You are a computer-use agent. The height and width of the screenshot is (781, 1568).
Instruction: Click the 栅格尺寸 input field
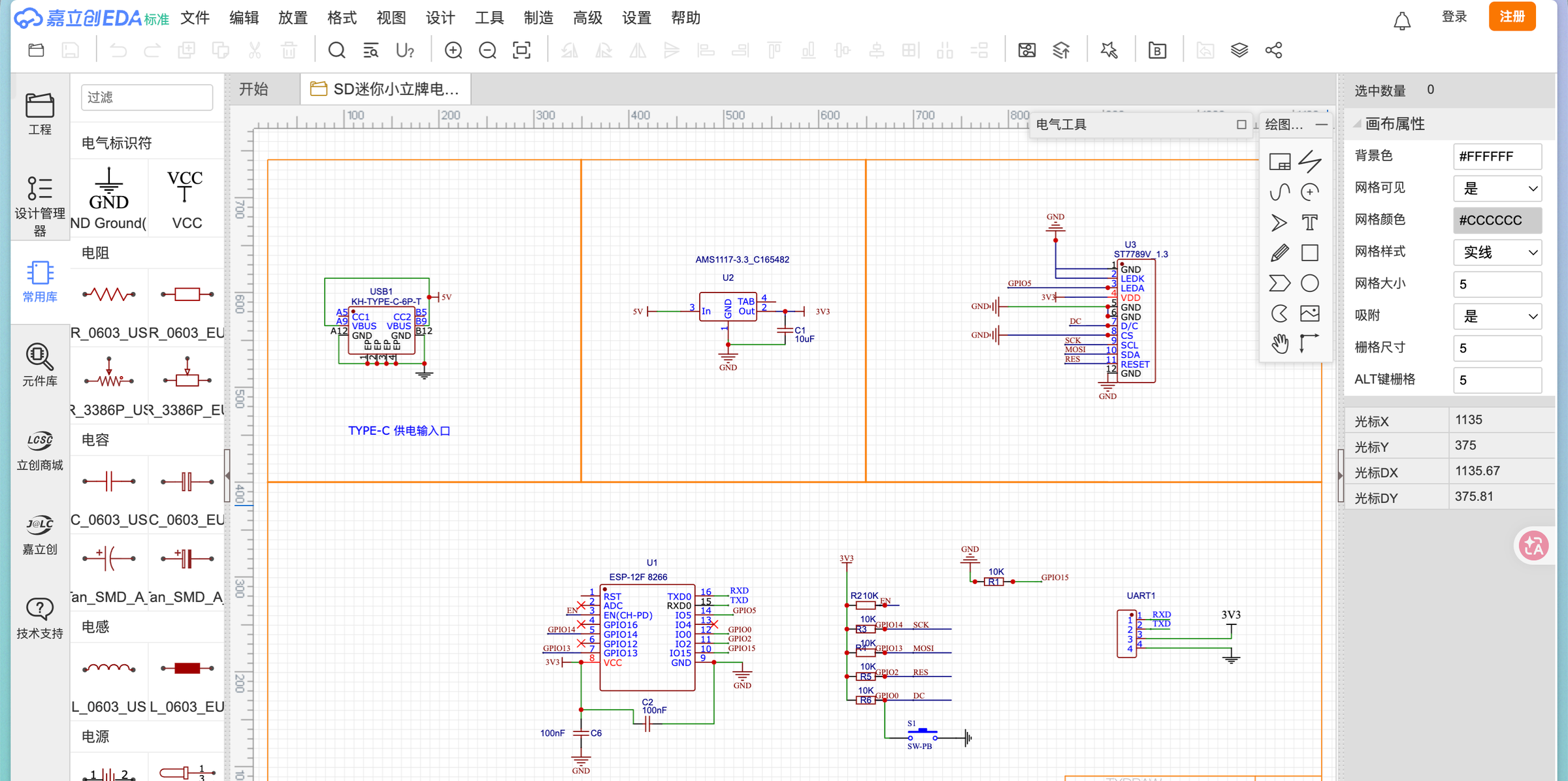(x=1497, y=349)
